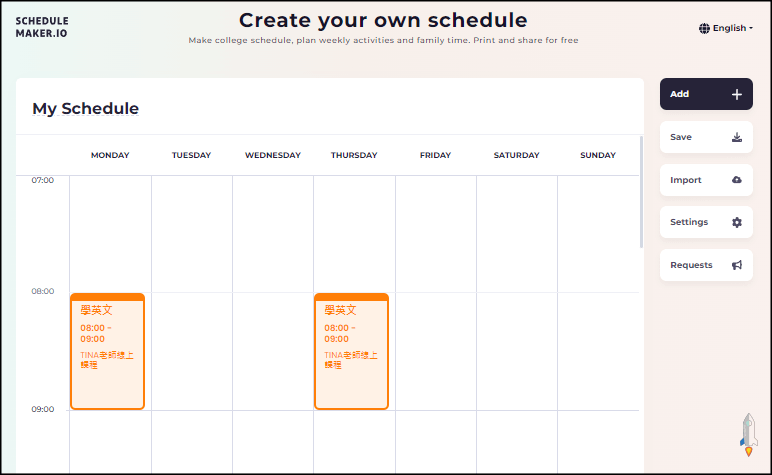
Task: Click the empty Tuesday 07:00 time slot
Action: pyautogui.click(x=191, y=235)
